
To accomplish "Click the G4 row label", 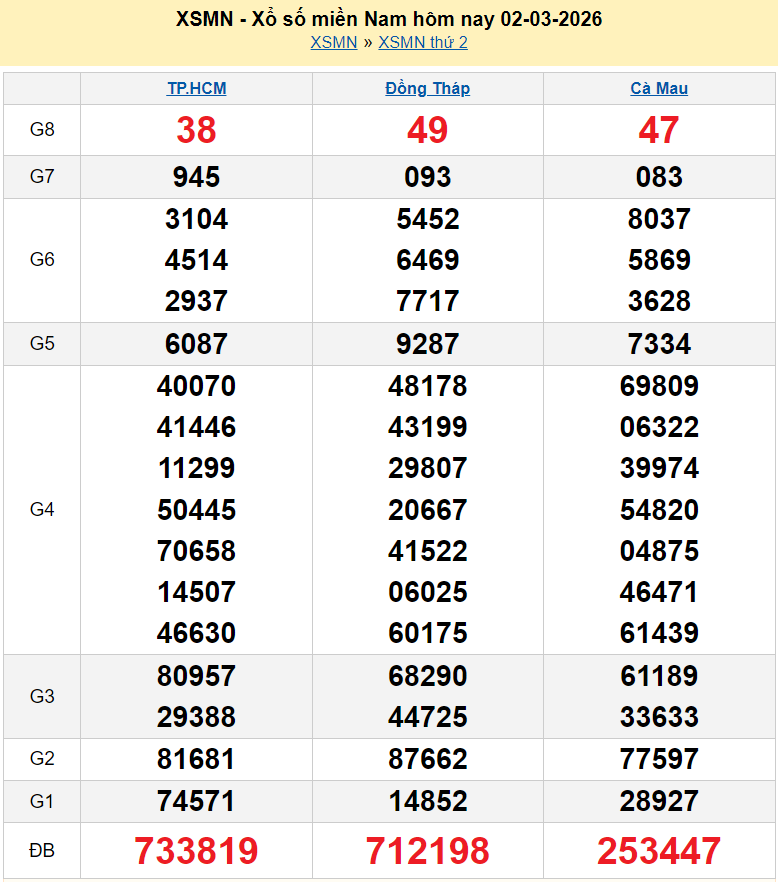I will pyautogui.click(x=42, y=510).
